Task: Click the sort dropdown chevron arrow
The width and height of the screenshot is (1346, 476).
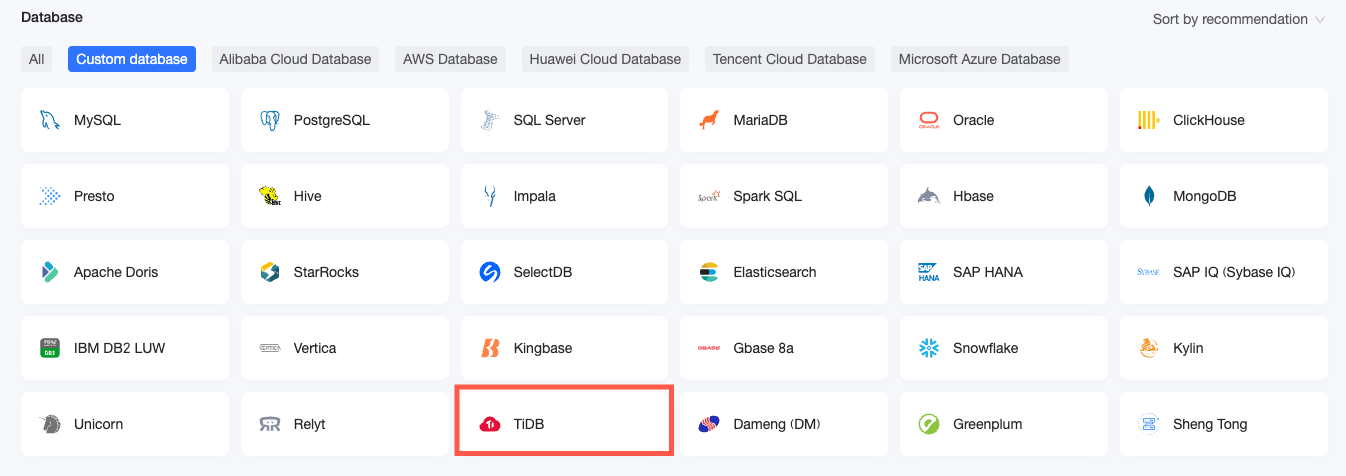Action: click(1320, 20)
